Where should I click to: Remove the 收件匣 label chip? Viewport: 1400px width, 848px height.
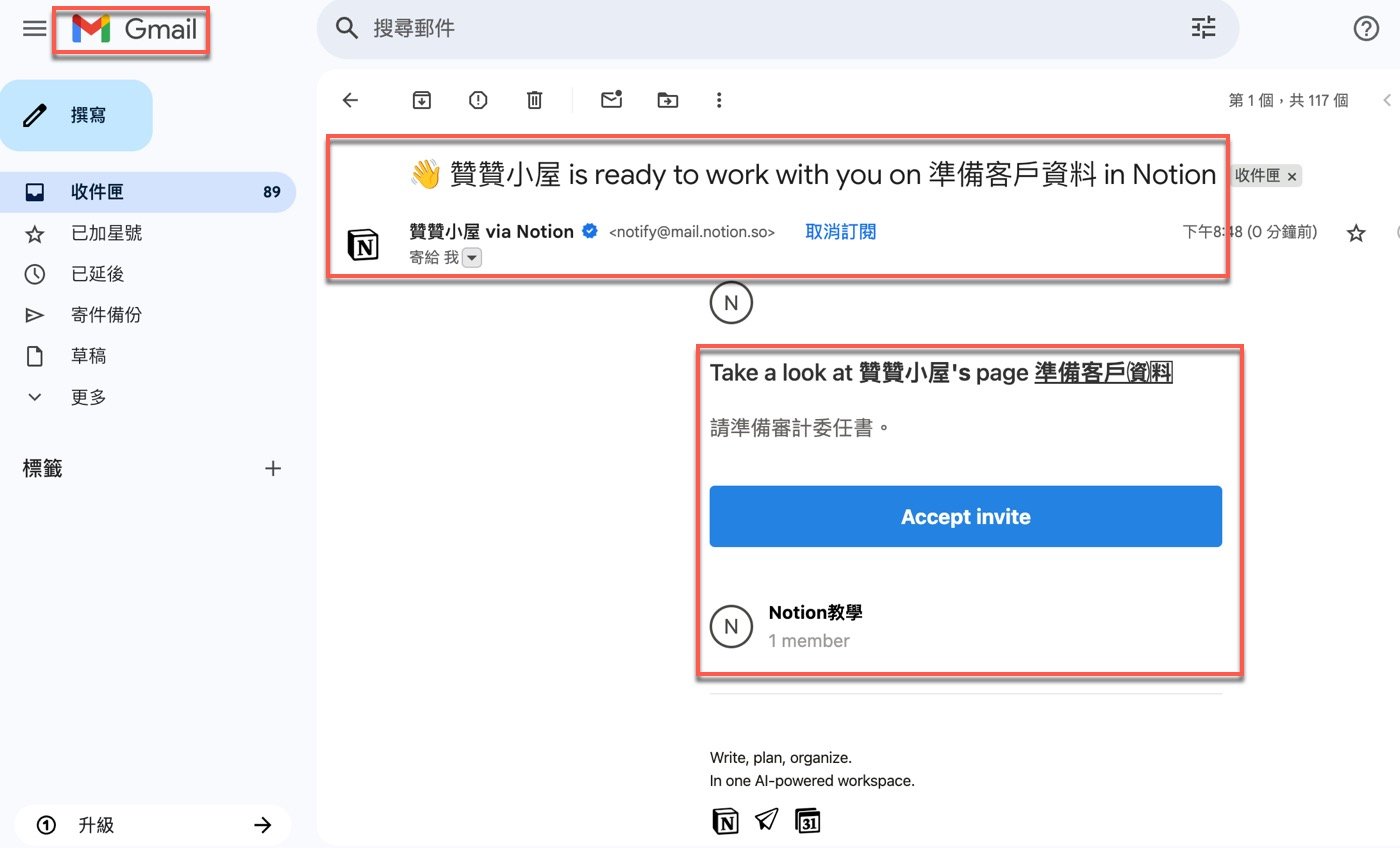click(1292, 176)
